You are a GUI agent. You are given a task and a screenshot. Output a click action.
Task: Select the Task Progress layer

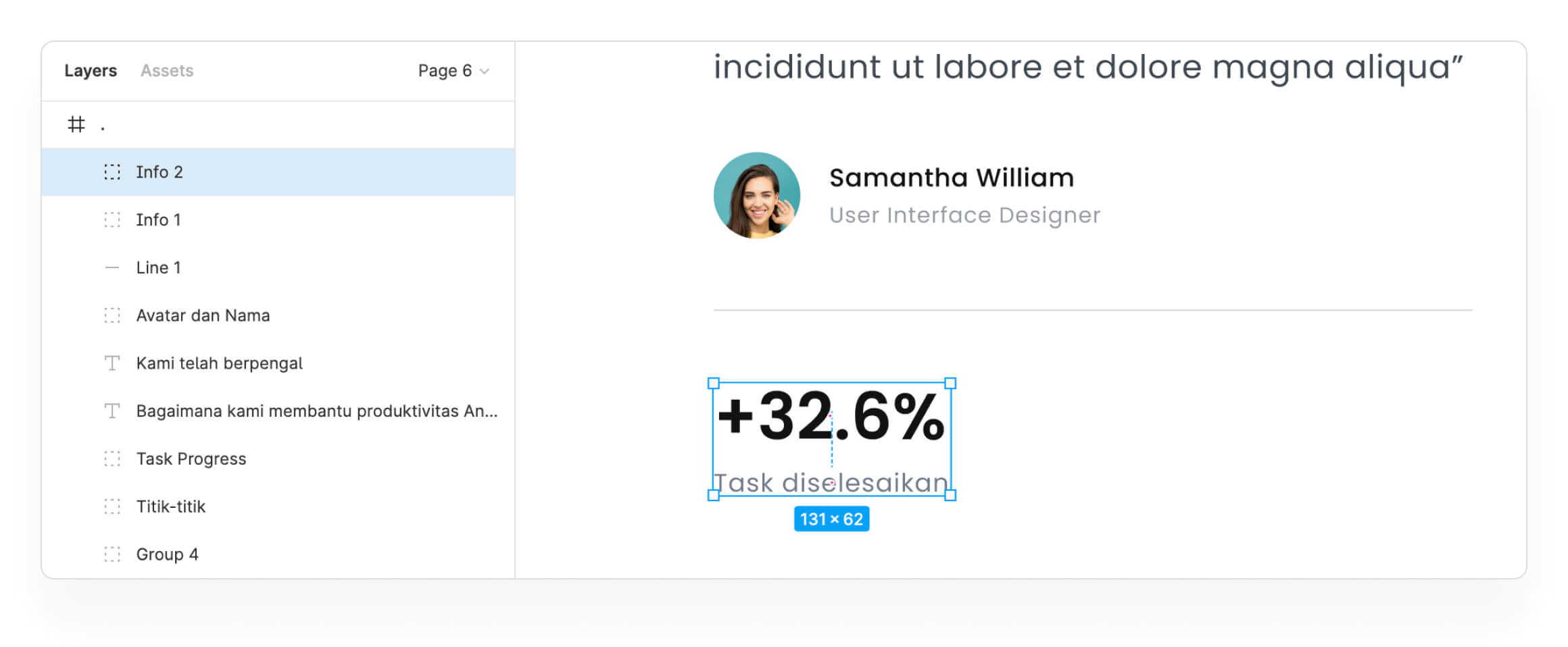click(x=191, y=459)
